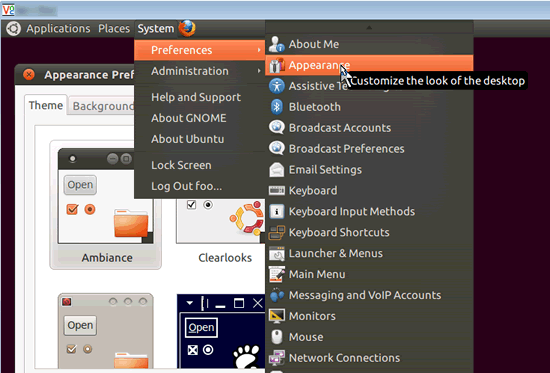Click the Ubuntu logo panel icon
This screenshot has height=373, width=550.
click(x=13, y=29)
